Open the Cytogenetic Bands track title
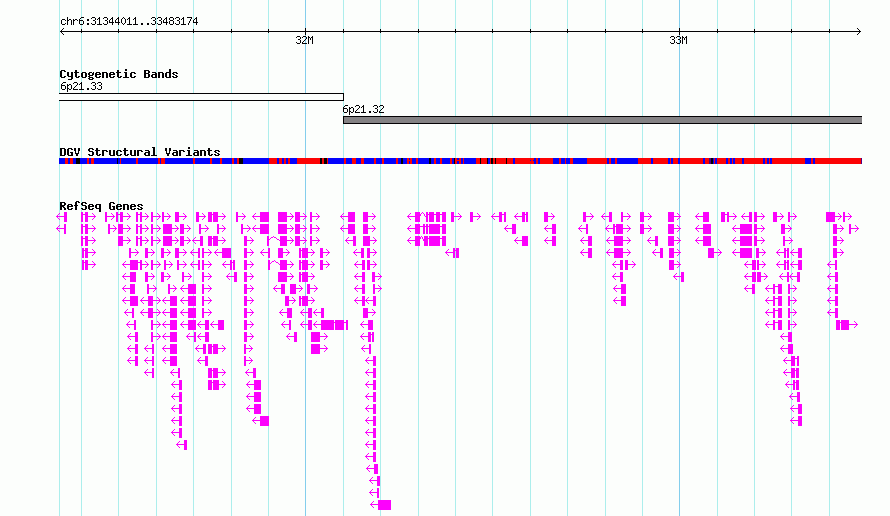The height and width of the screenshot is (516, 890). coord(119,74)
